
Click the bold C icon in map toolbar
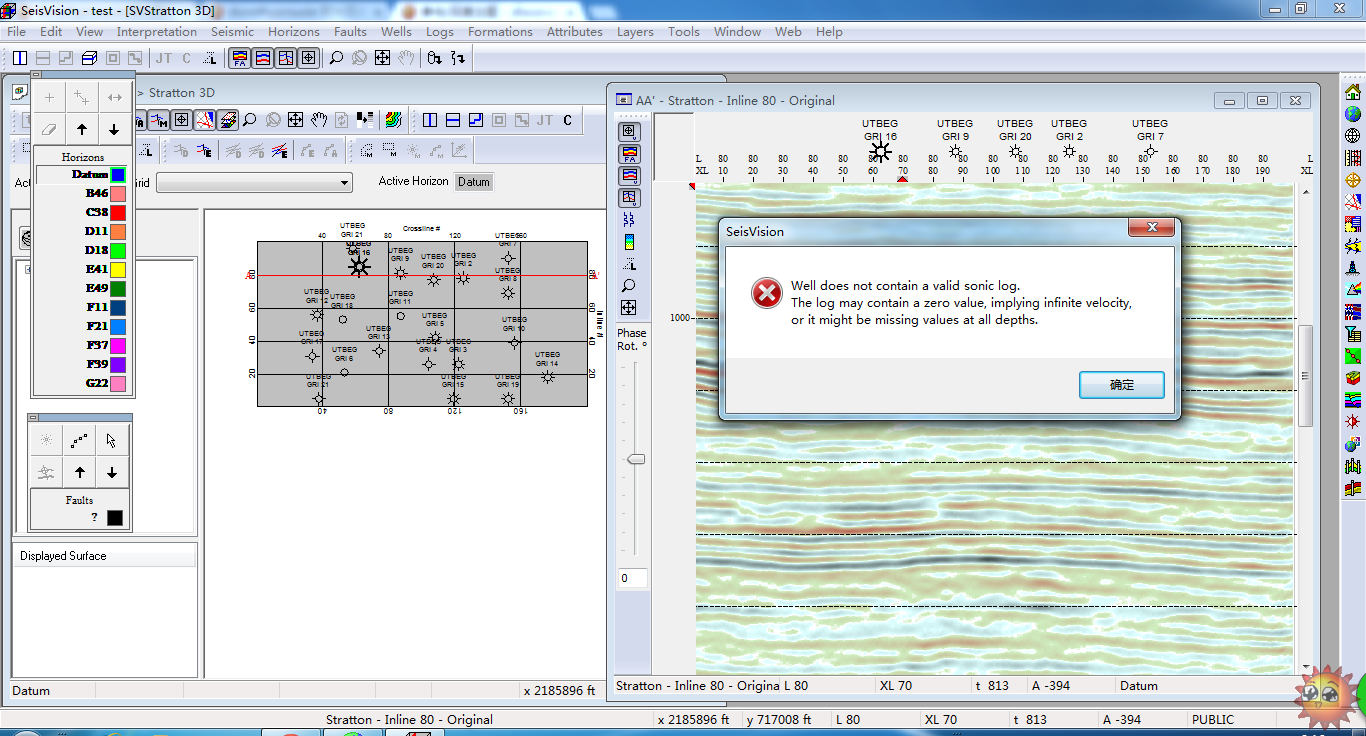point(568,120)
